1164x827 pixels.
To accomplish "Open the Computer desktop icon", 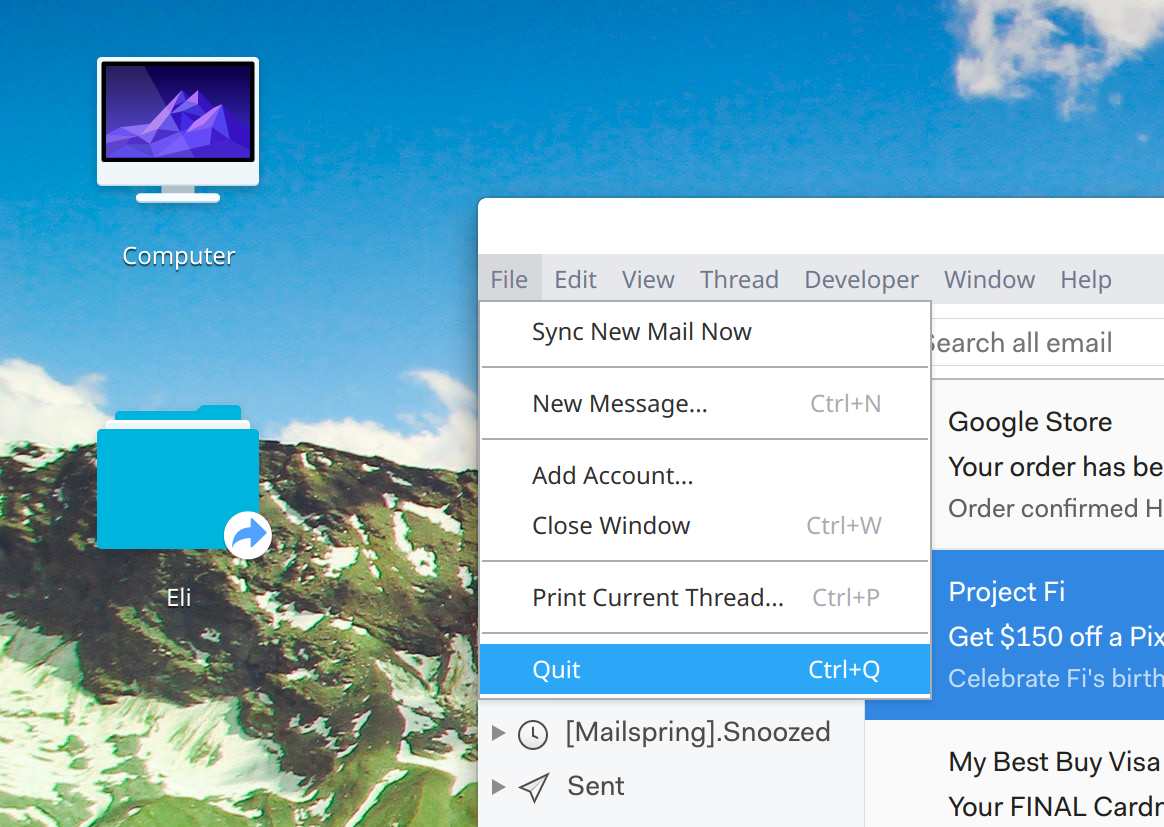I will pos(178,130).
